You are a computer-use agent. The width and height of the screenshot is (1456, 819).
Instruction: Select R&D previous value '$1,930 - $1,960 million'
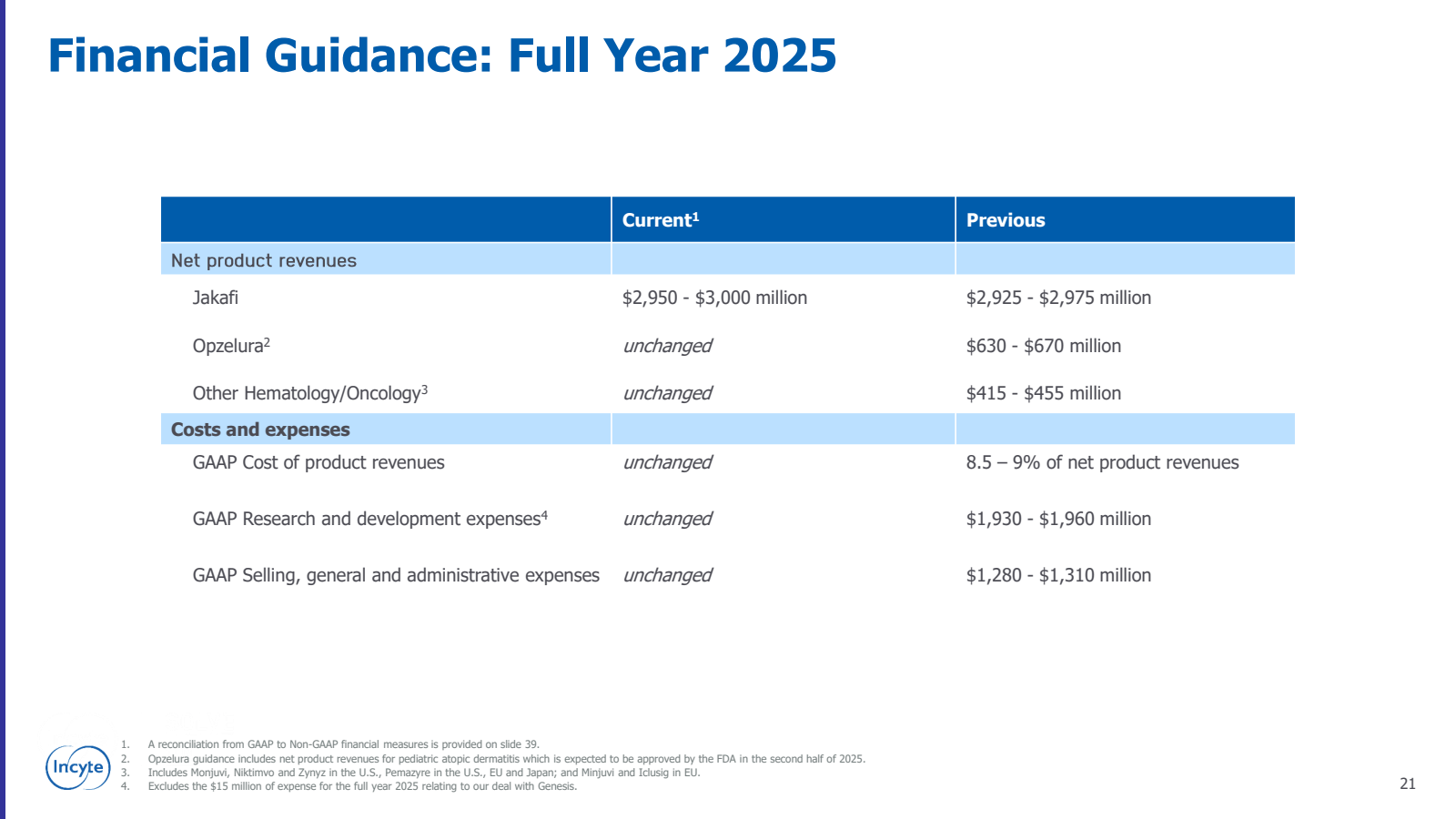(1058, 519)
